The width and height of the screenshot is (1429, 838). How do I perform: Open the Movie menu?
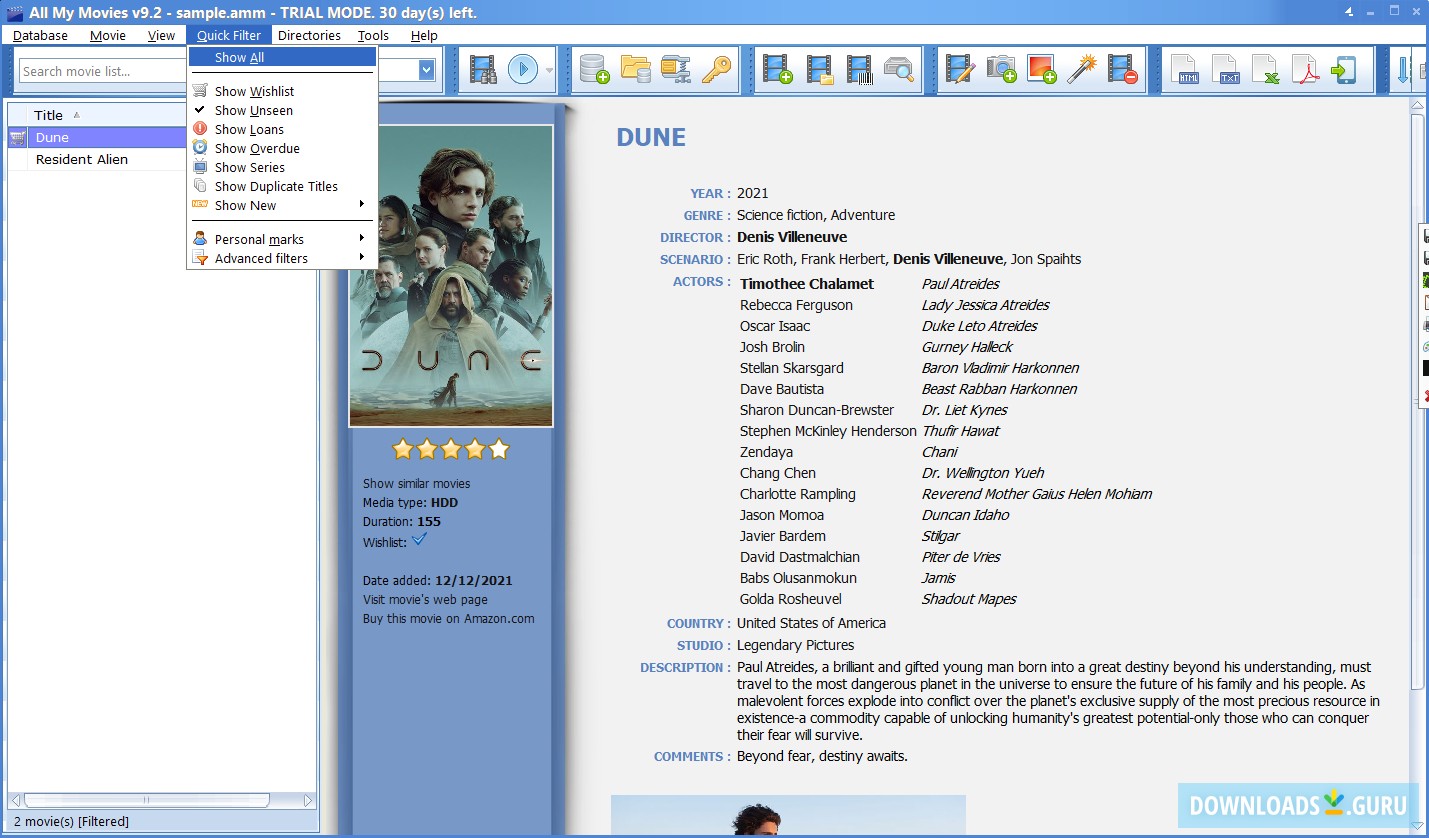[108, 35]
